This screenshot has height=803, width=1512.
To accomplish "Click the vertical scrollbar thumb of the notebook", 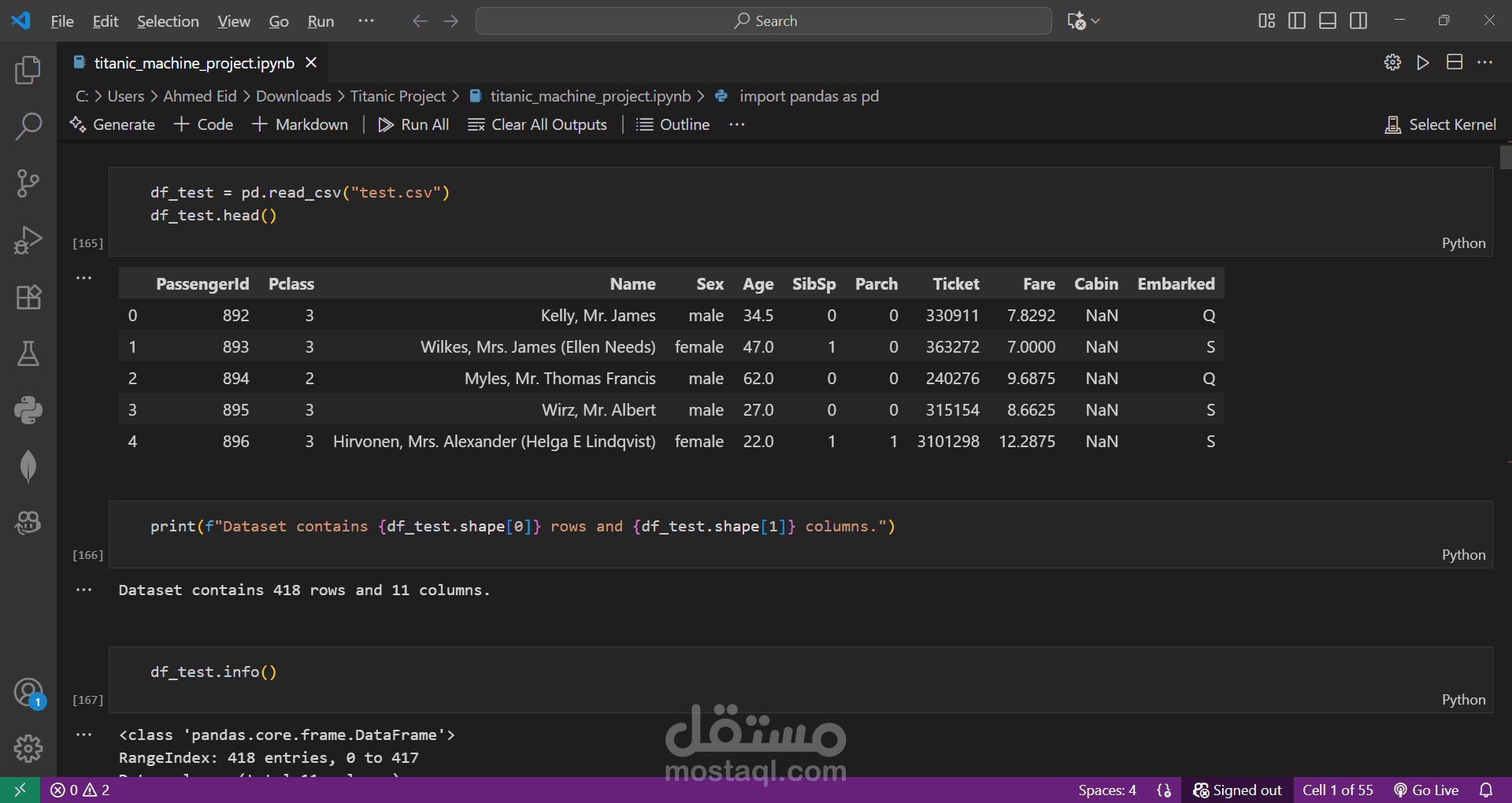I will coord(1505,157).
